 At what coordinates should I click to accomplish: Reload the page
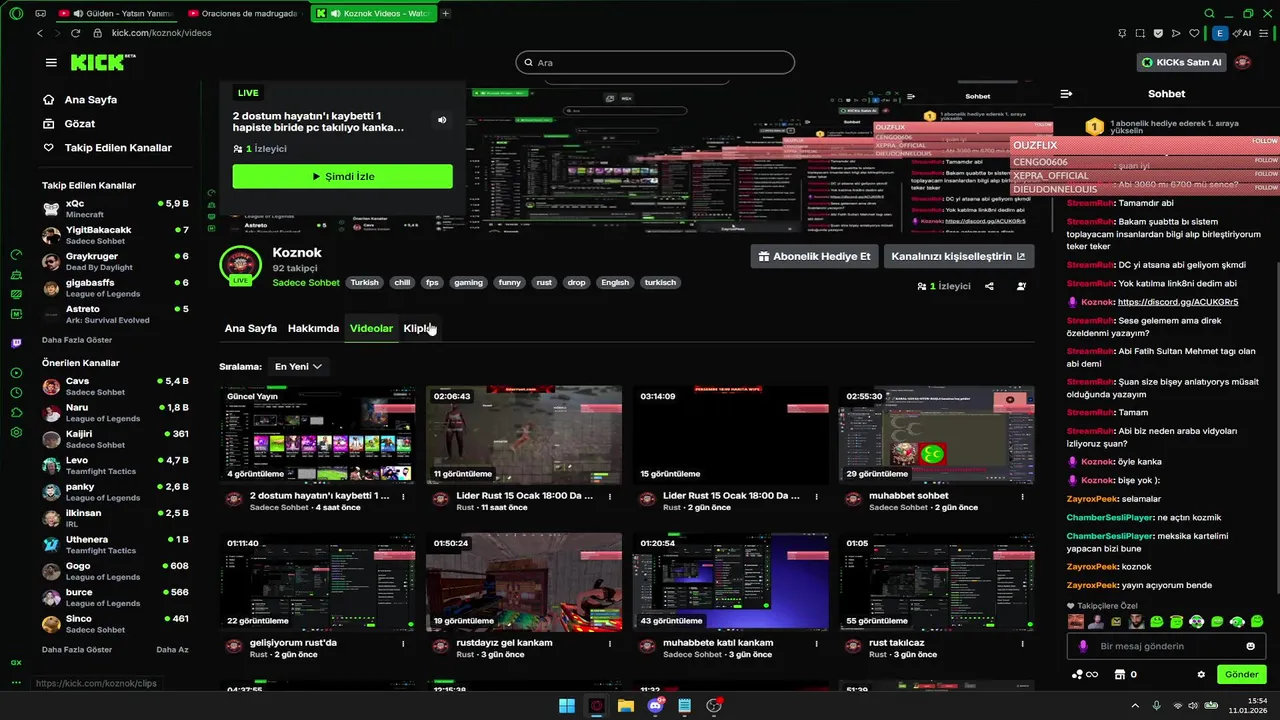click(75, 33)
